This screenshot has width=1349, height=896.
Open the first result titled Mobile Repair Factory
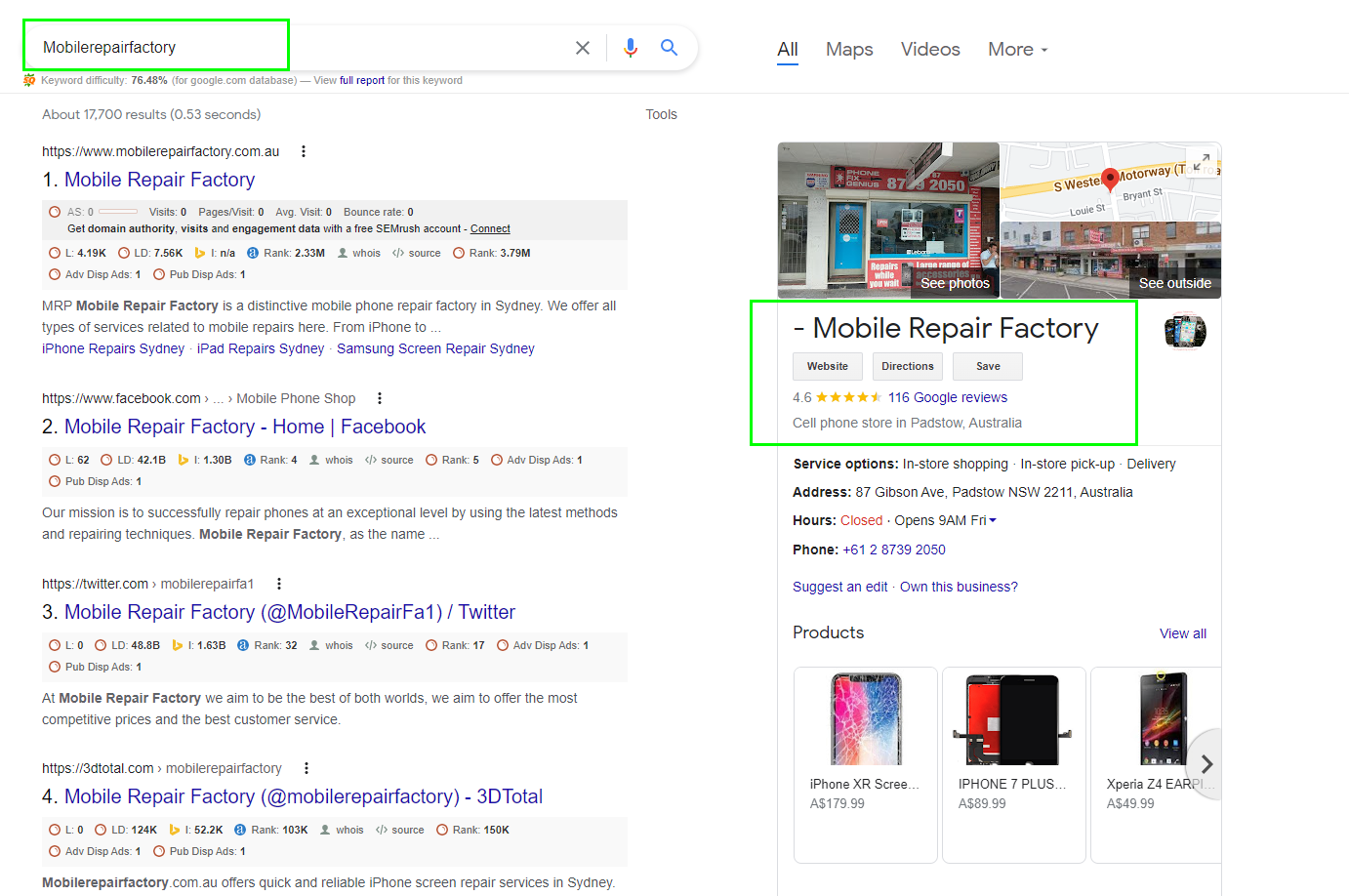click(159, 180)
